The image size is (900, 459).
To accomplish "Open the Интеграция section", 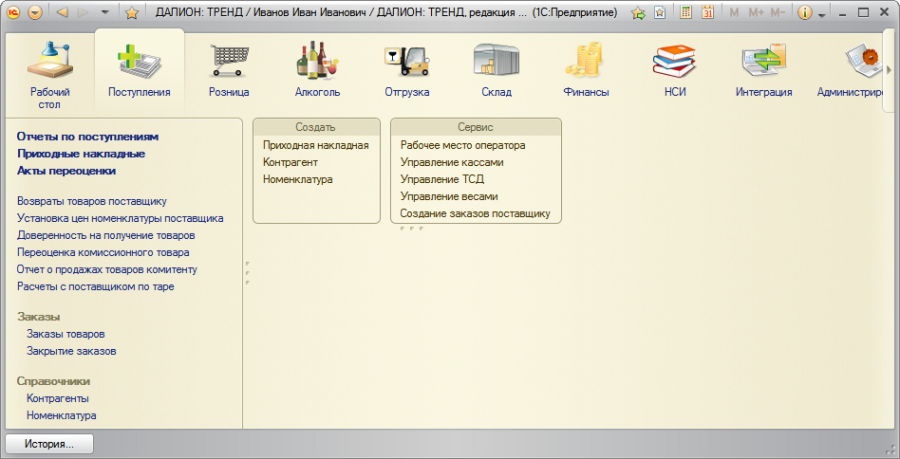I will pyautogui.click(x=764, y=70).
